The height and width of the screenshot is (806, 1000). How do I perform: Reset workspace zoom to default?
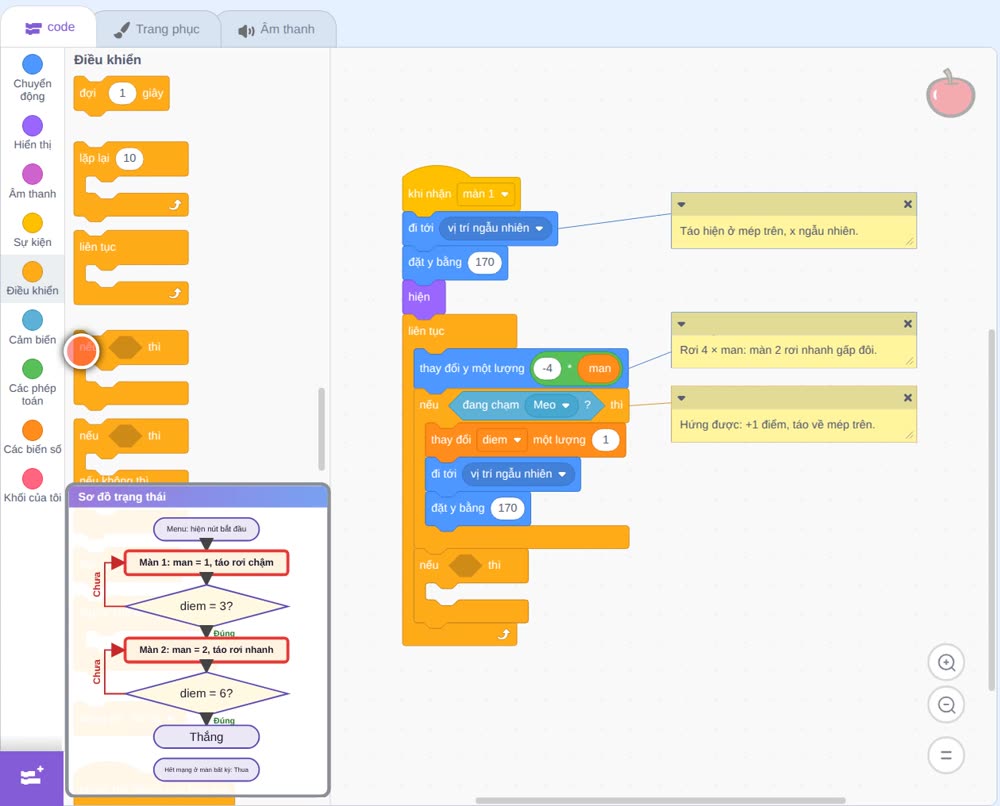(x=946, y=756)
